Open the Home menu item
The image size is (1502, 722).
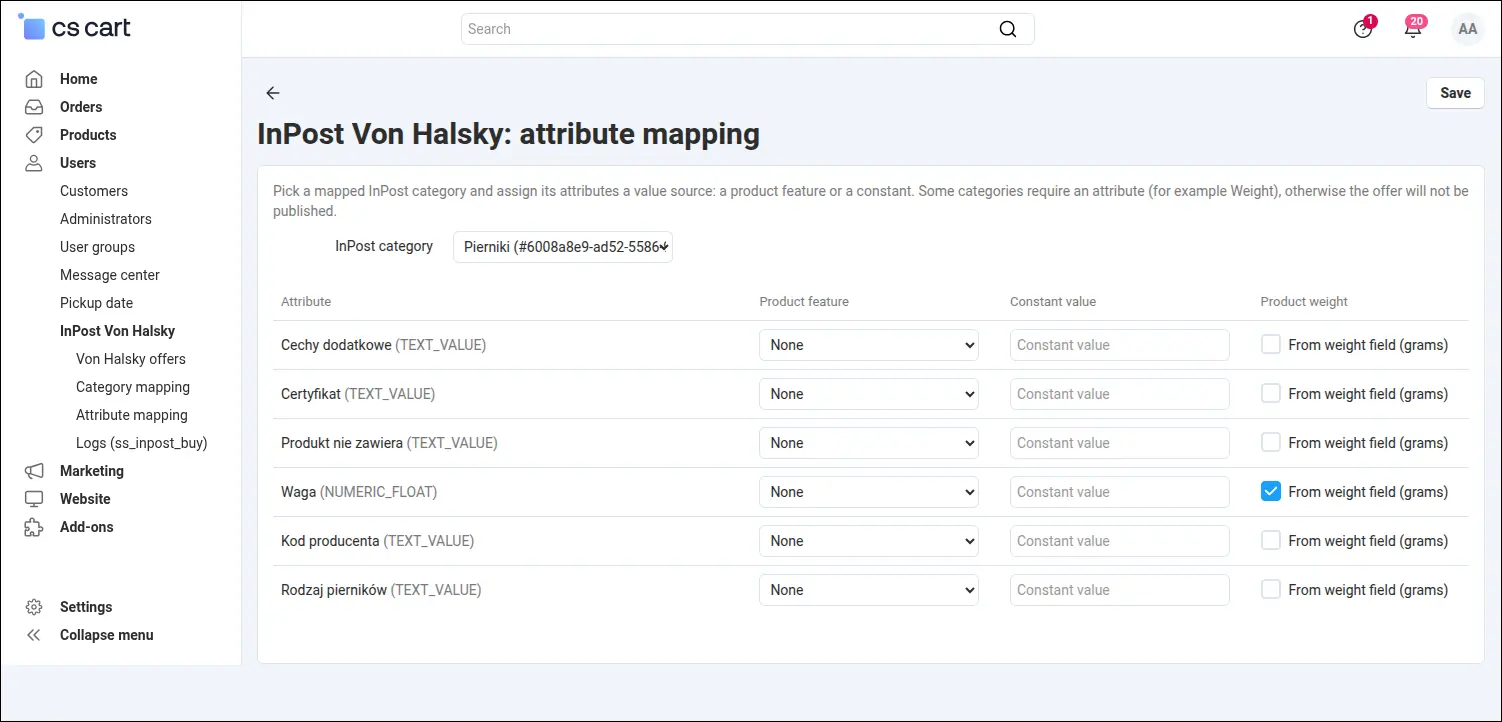pyautogui.click(x=79, y=79)
